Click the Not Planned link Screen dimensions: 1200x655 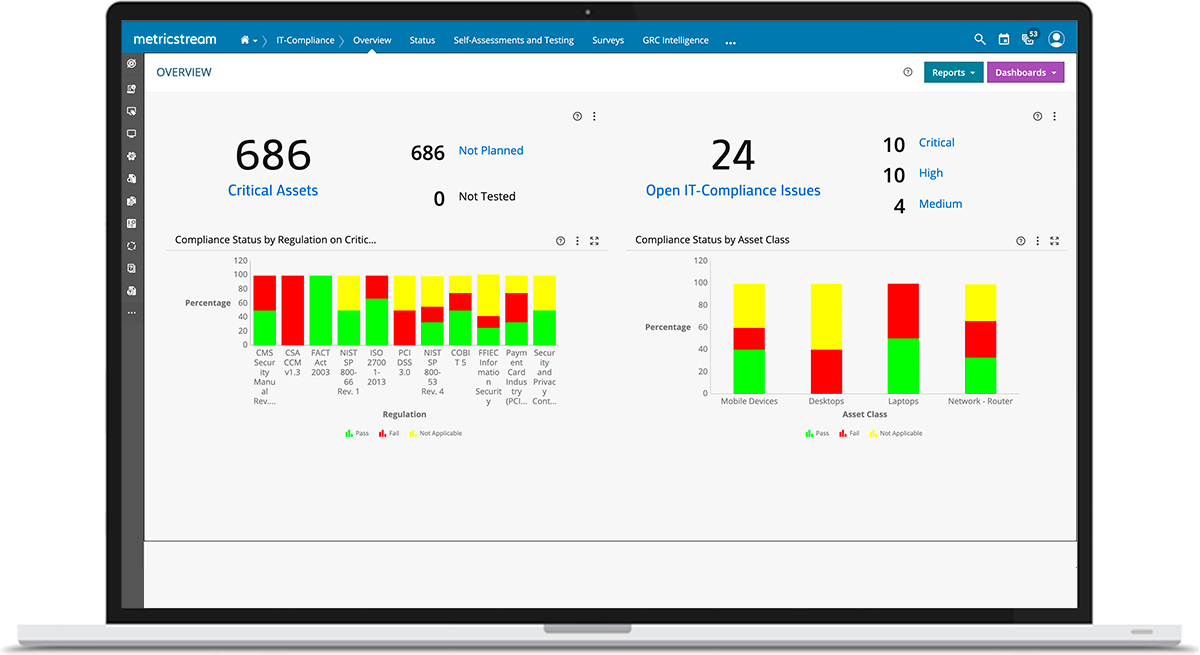point(490,150)
